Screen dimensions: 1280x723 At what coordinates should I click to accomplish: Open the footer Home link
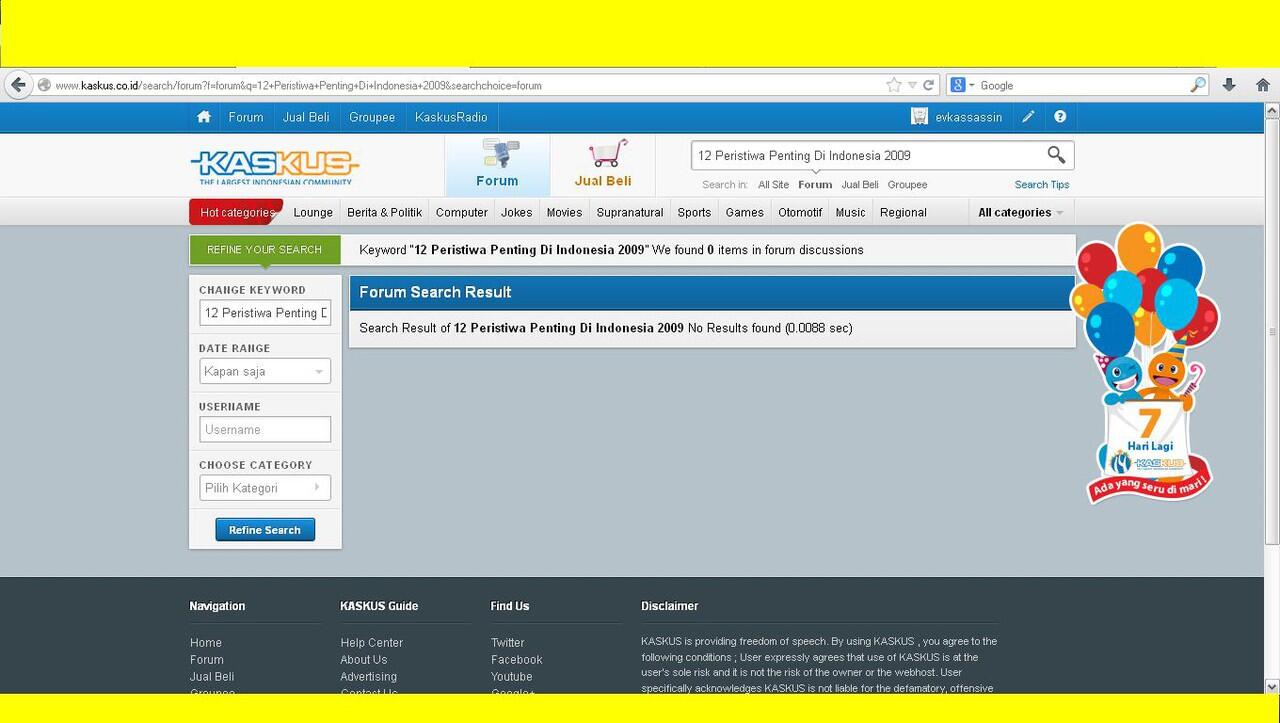pos(206,643)
